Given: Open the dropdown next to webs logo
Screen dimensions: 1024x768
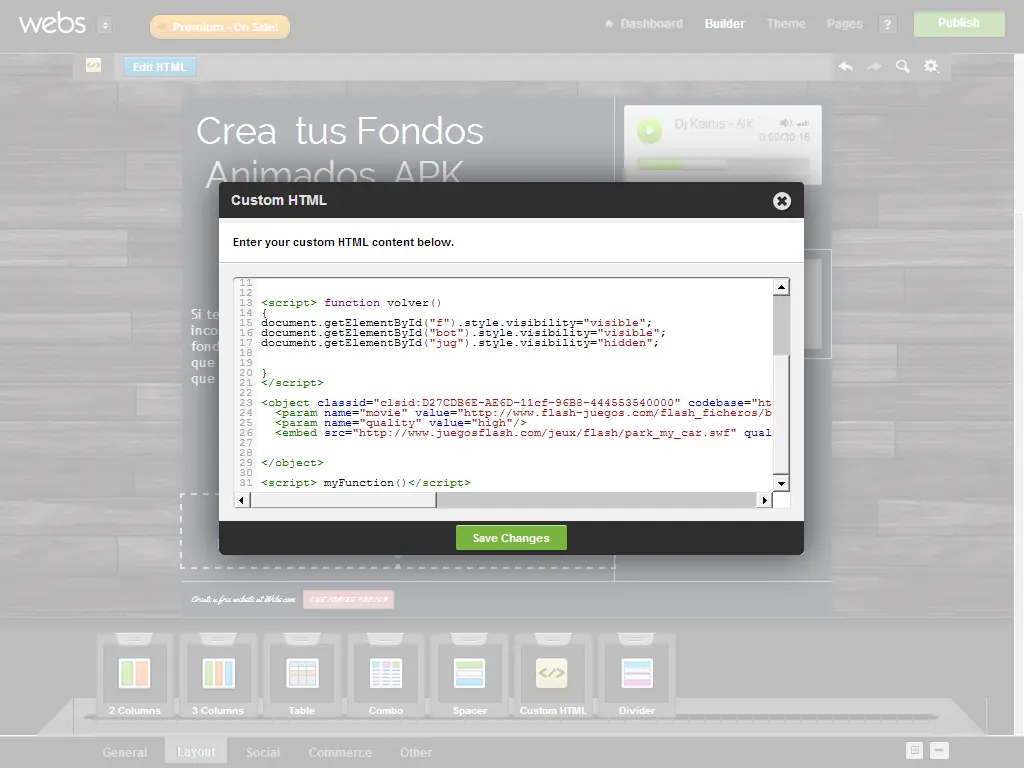Looking at the screenshot, I should pyautogui.click(x=105, y=25).
